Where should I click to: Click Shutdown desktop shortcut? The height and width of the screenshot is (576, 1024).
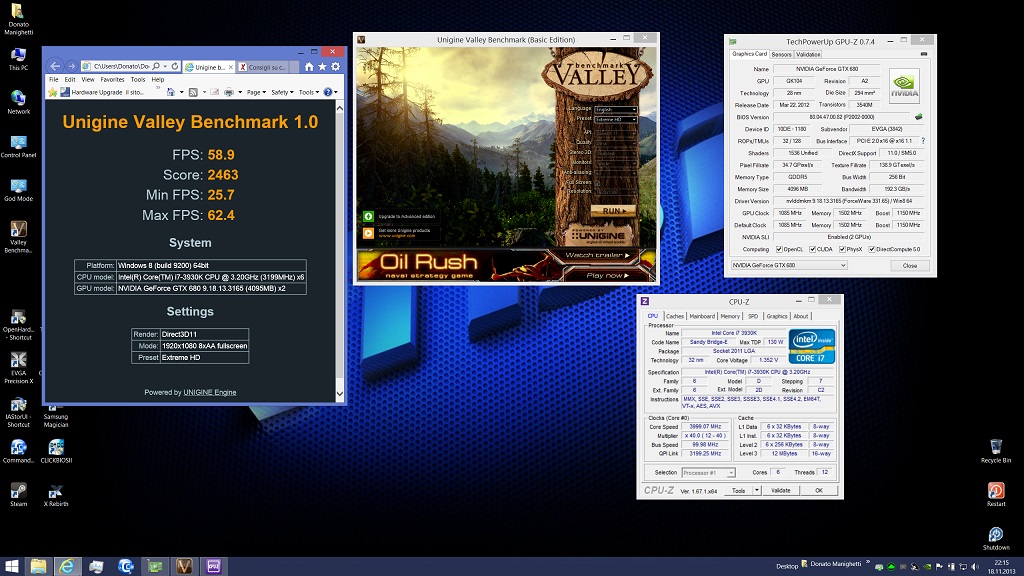[996, 539]
